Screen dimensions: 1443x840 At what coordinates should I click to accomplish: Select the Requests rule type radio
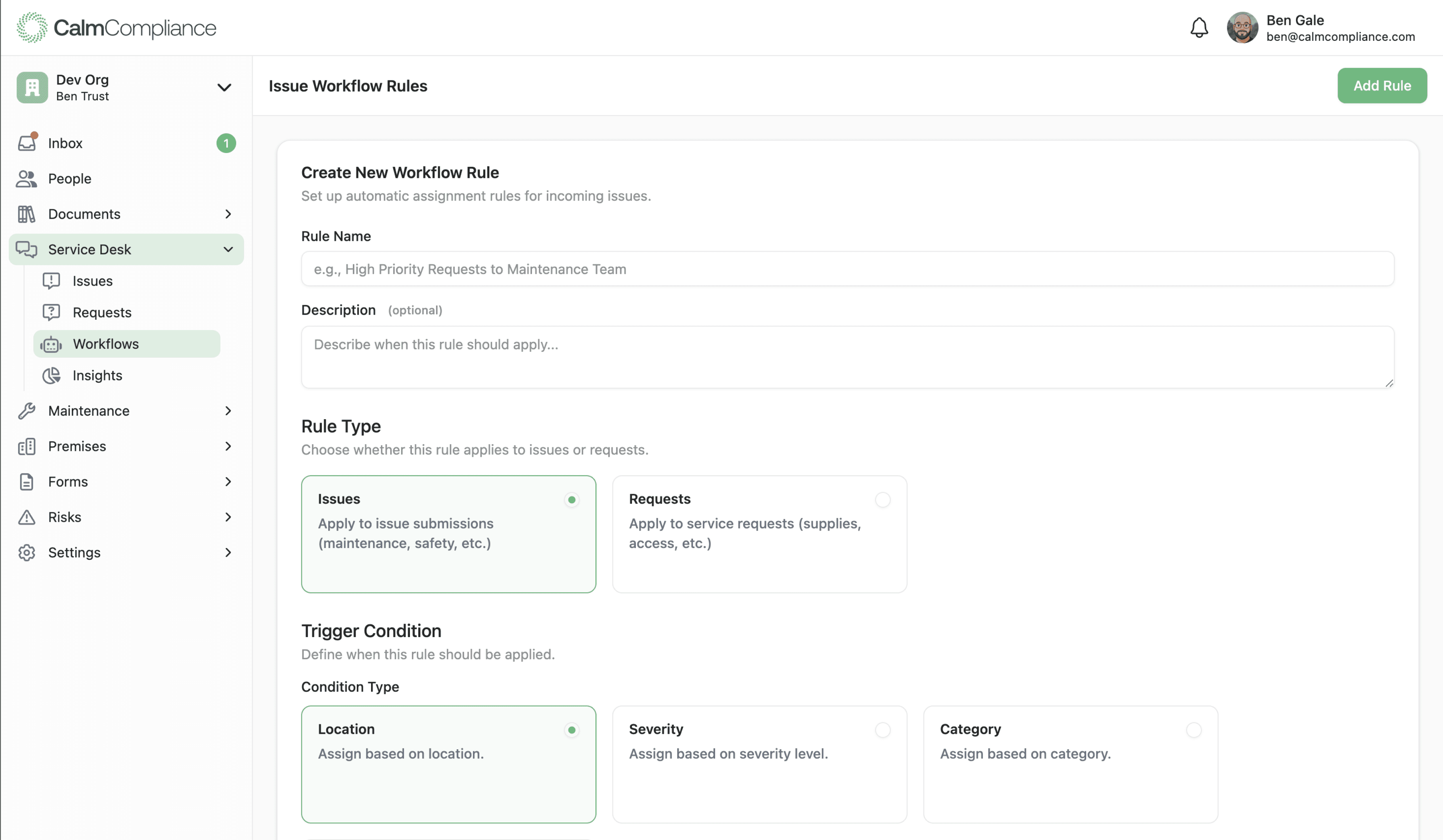pyautogui.click(x=882, y=500)
